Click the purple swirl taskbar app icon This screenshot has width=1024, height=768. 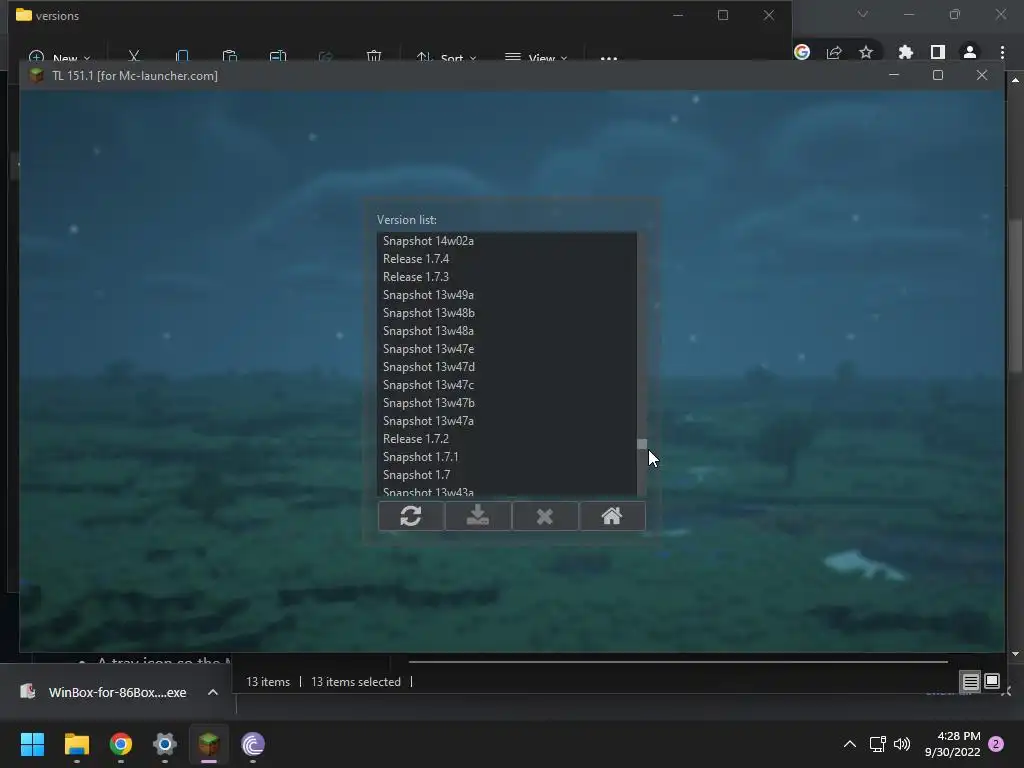(x=253, y=744)
